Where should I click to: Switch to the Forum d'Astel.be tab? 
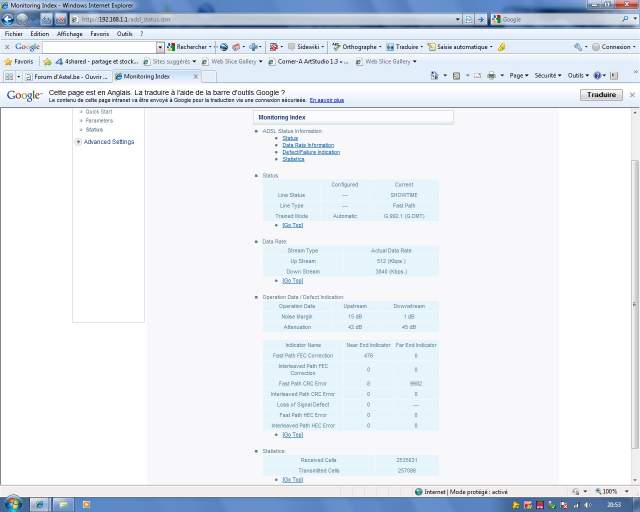(x=68, y=76)
